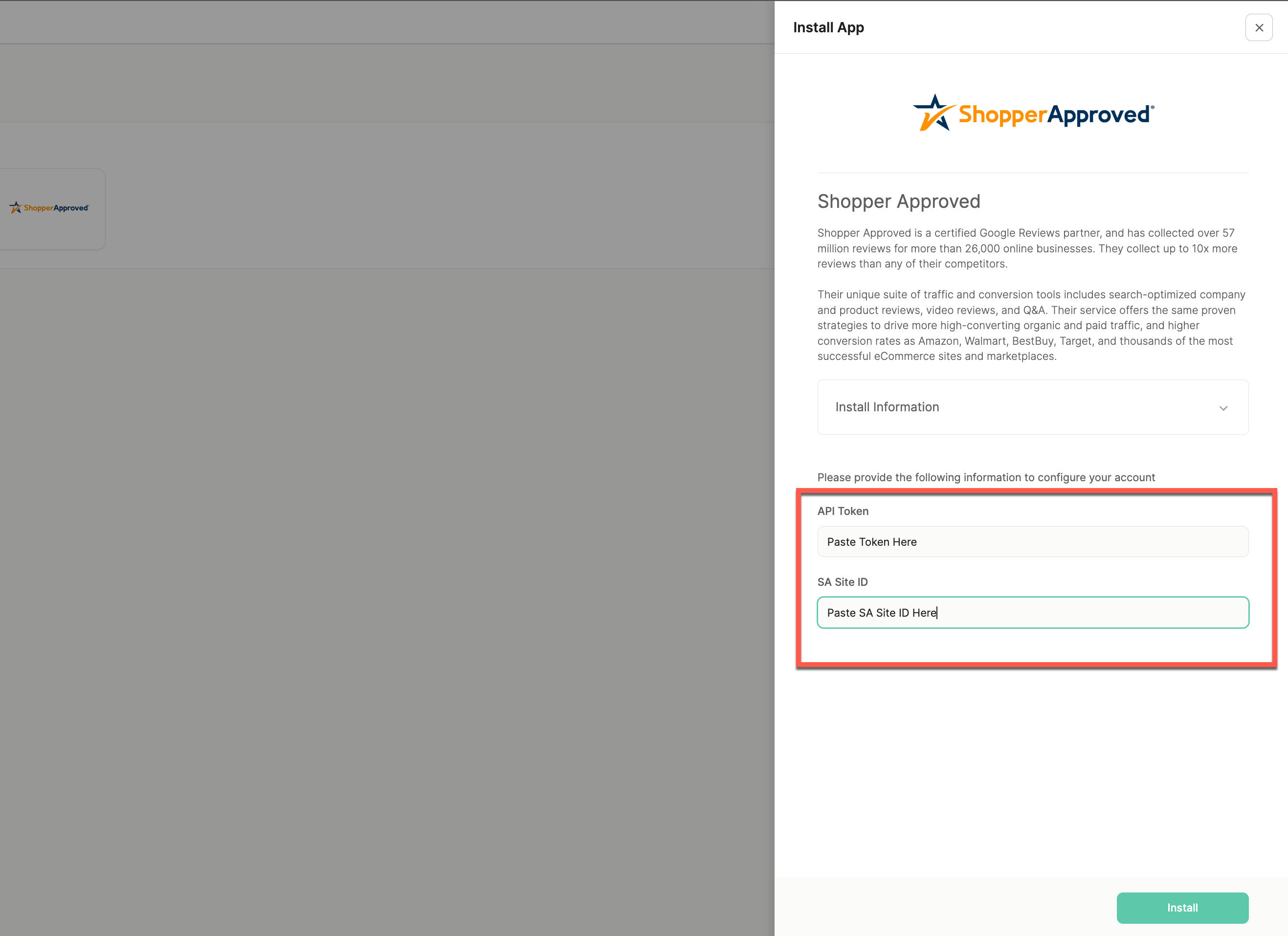Click the 'Please provide the following information' text
The width and height of the screenshot is (1288, 936).
[986, 478]
